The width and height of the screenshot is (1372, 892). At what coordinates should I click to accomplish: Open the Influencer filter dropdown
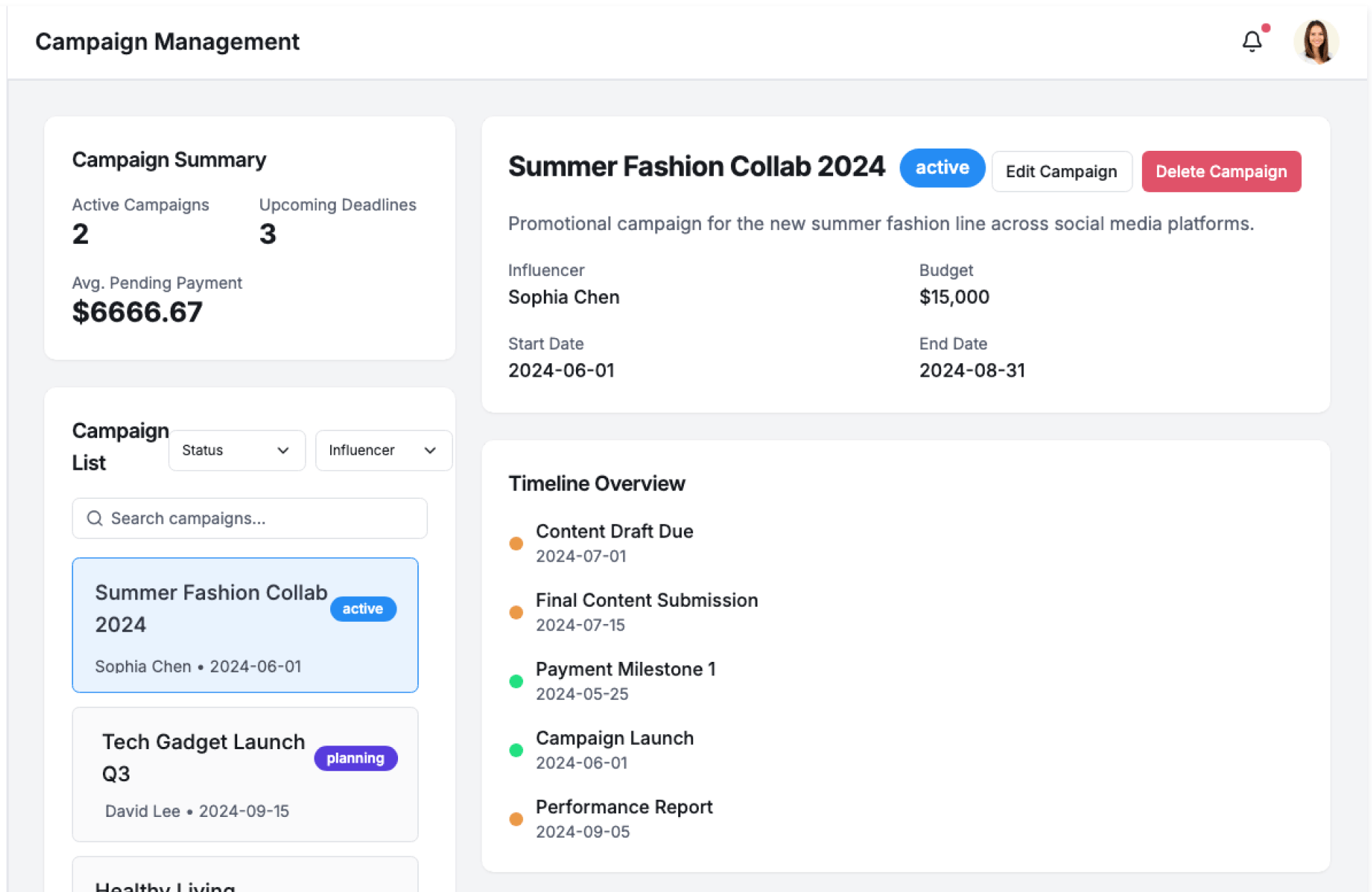click(x=383, y=450)
